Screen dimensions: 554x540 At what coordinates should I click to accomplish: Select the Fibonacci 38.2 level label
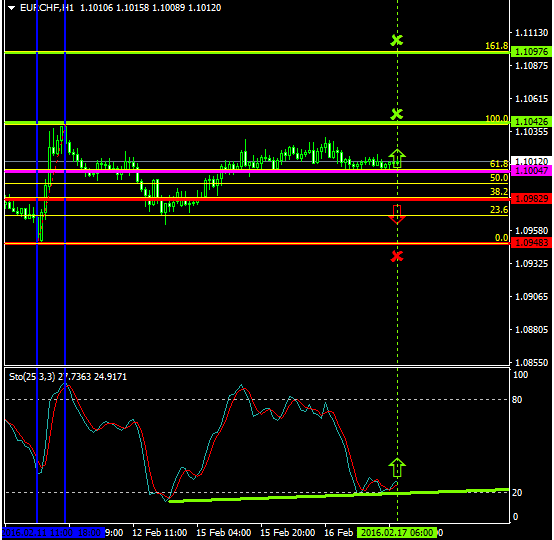pyautogui.click(x=499, y=192)
